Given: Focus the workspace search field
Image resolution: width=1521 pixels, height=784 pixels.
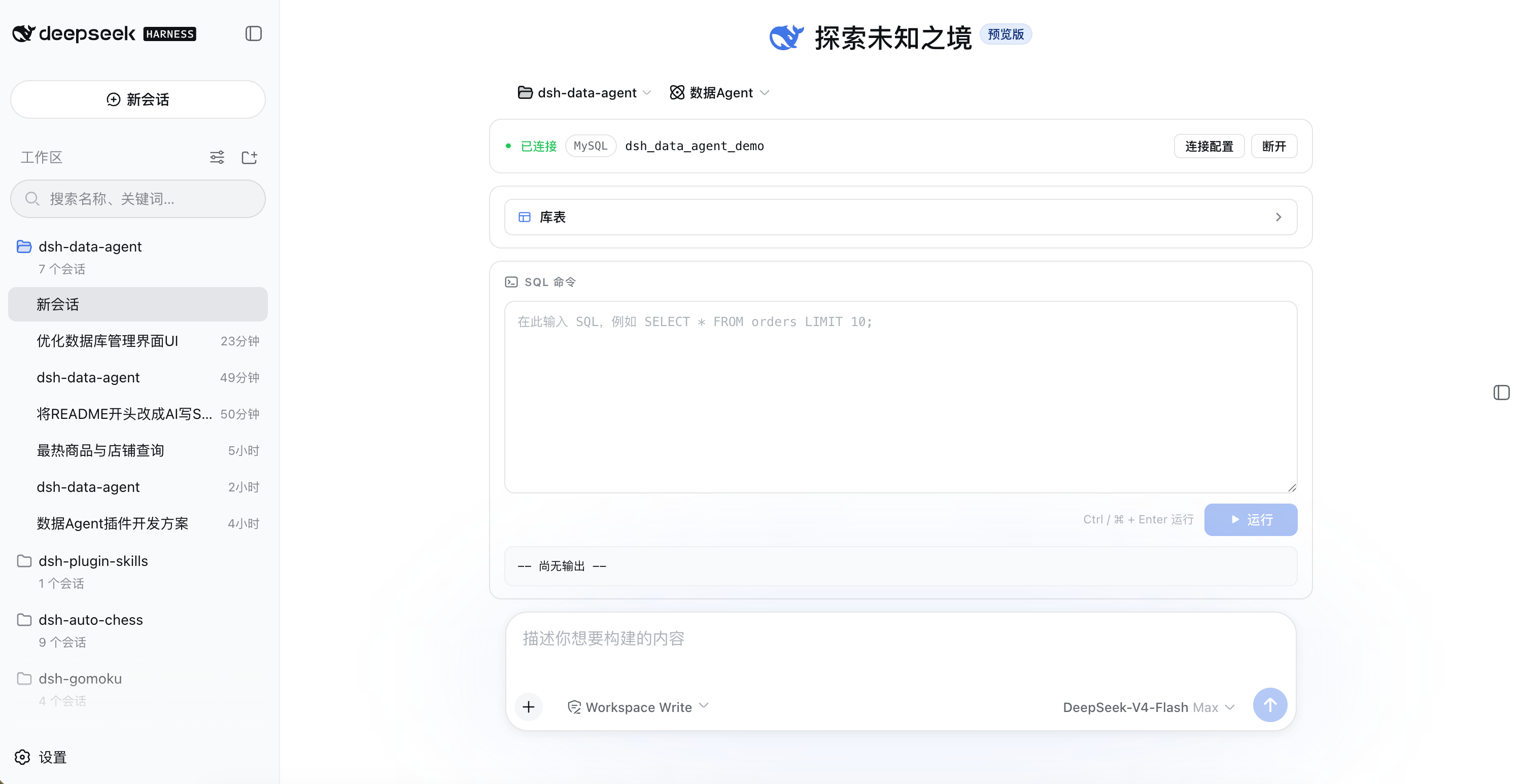Looking at the screenshot, I should [x=137, y=199].
